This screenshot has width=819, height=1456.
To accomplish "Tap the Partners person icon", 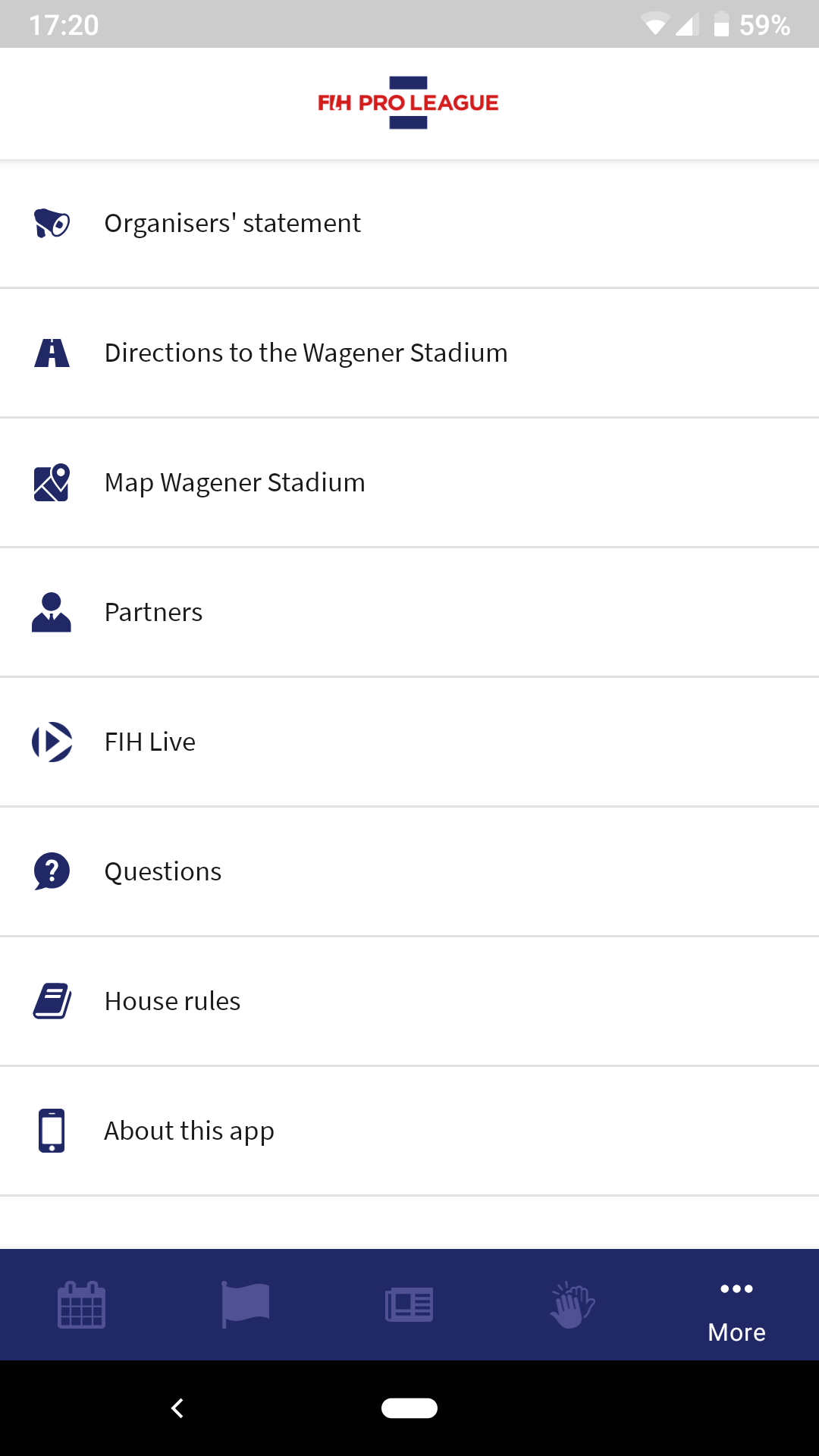I will [52, 613].
